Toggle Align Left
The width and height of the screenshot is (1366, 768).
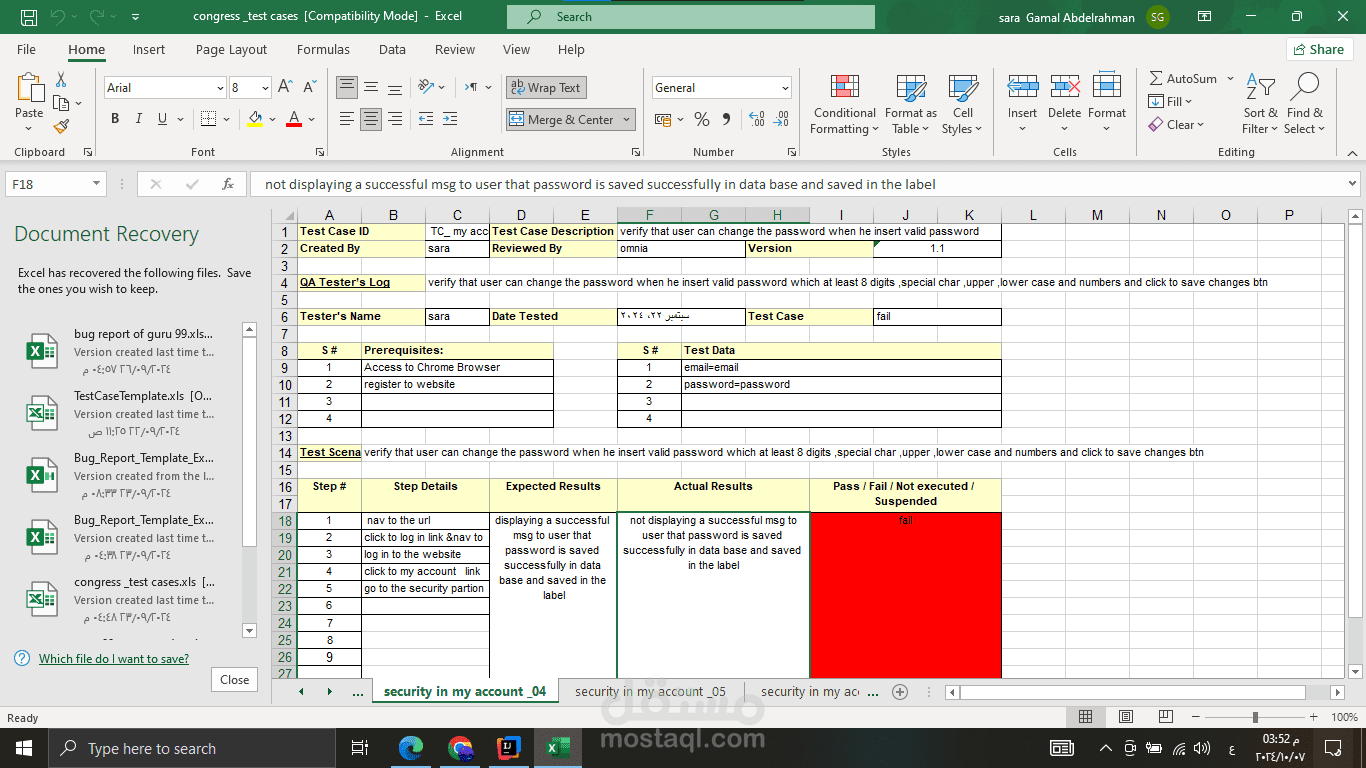coord(347,119)
